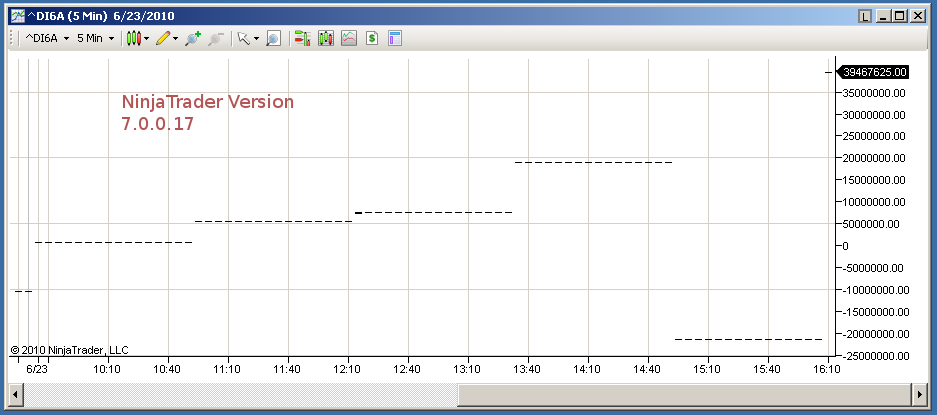Image resolution: width=937 pixels, height=415 pixels.
Task: Click the greyed zoom out magnifier icon
Action: coord(216,38)
